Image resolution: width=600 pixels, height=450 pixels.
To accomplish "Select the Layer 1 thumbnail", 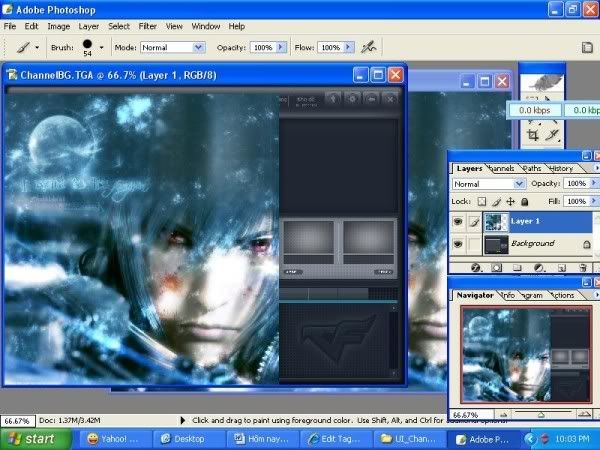I will 496,222.
